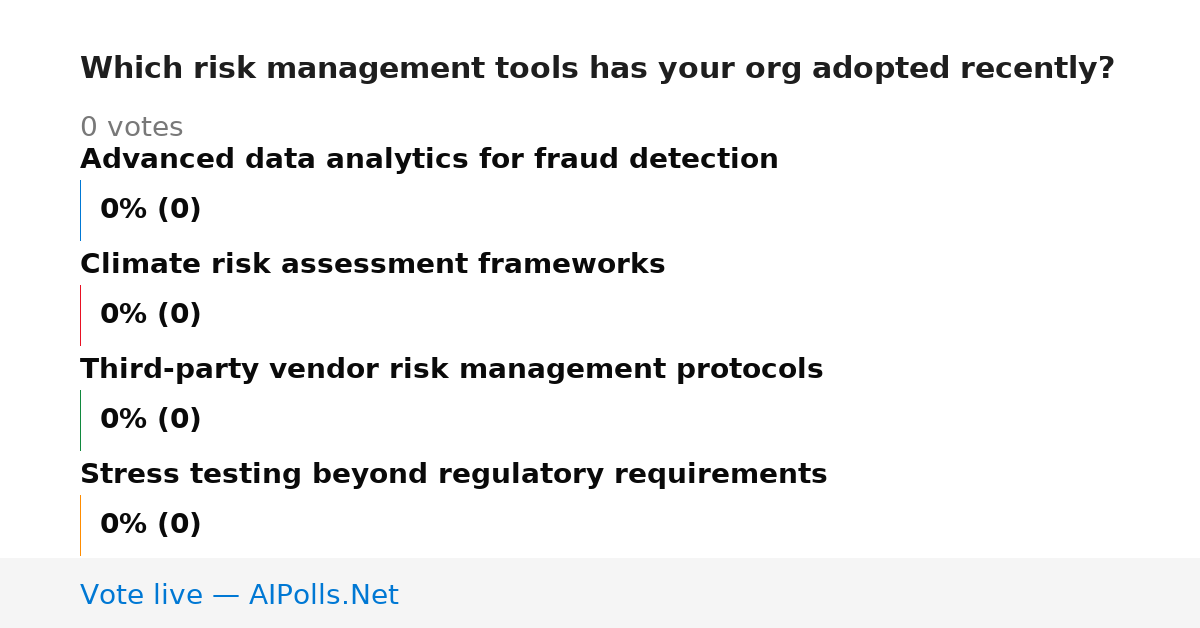
Task: Click result value under Third-party vendor risk
Action: pos(150,420)
